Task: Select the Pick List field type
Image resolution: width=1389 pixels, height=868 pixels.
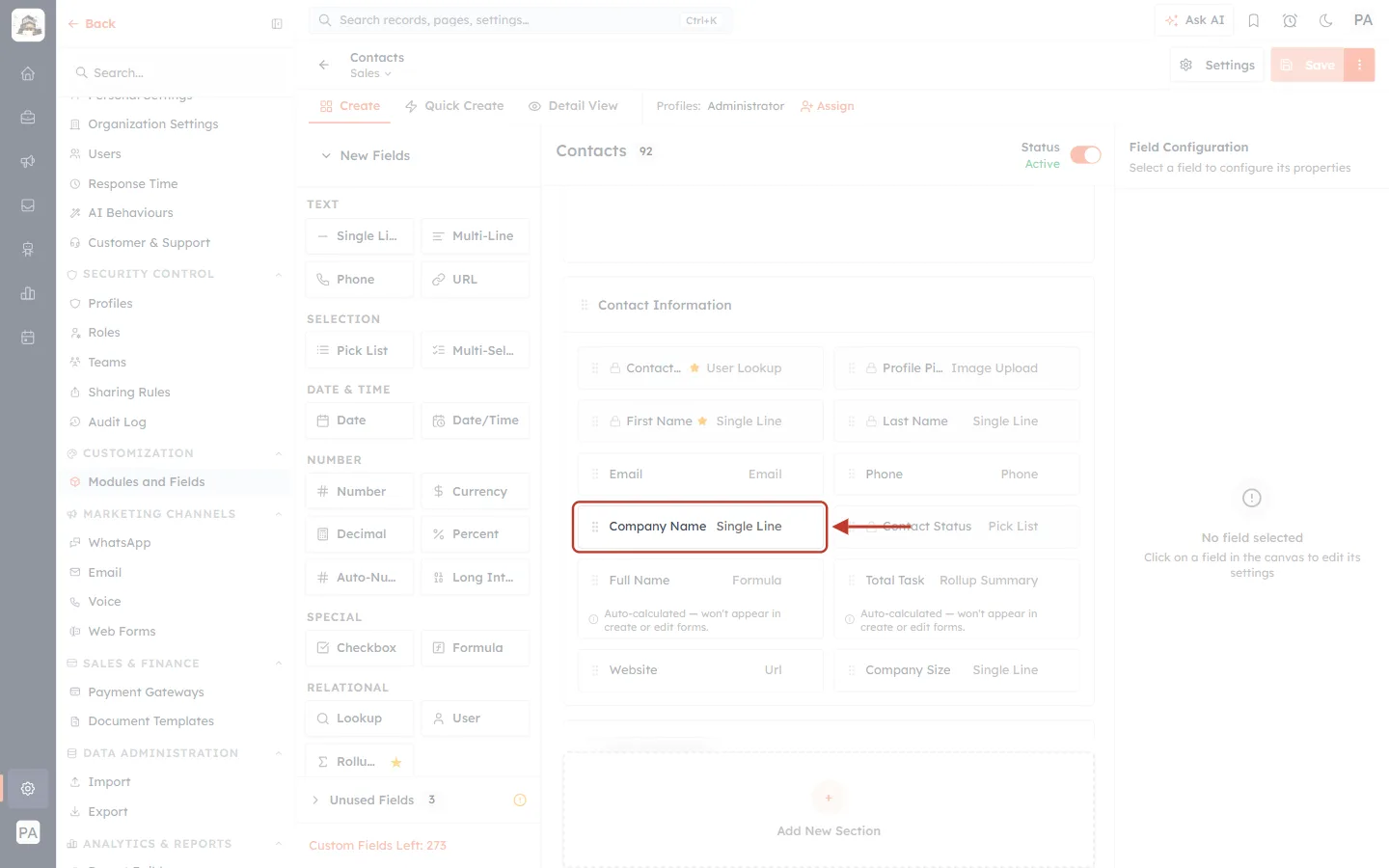Action: click(x=360, y=350)
